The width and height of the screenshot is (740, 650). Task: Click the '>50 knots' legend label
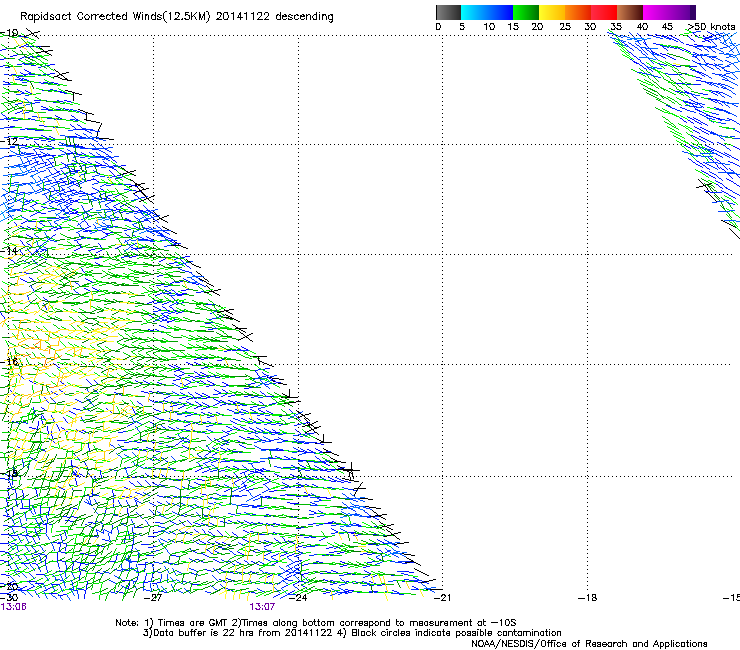coord(711,27)
